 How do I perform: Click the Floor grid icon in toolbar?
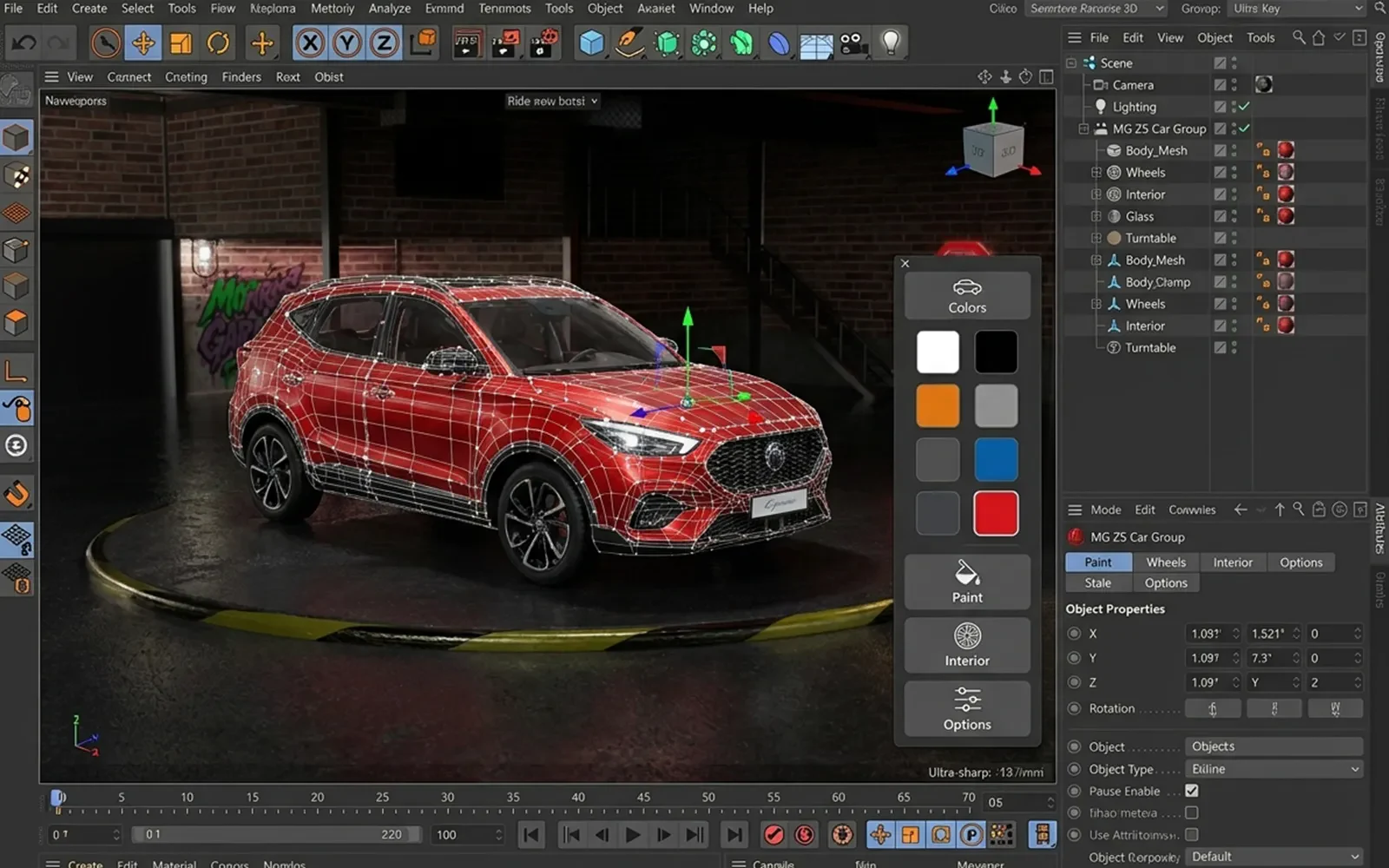pos(816,43)
